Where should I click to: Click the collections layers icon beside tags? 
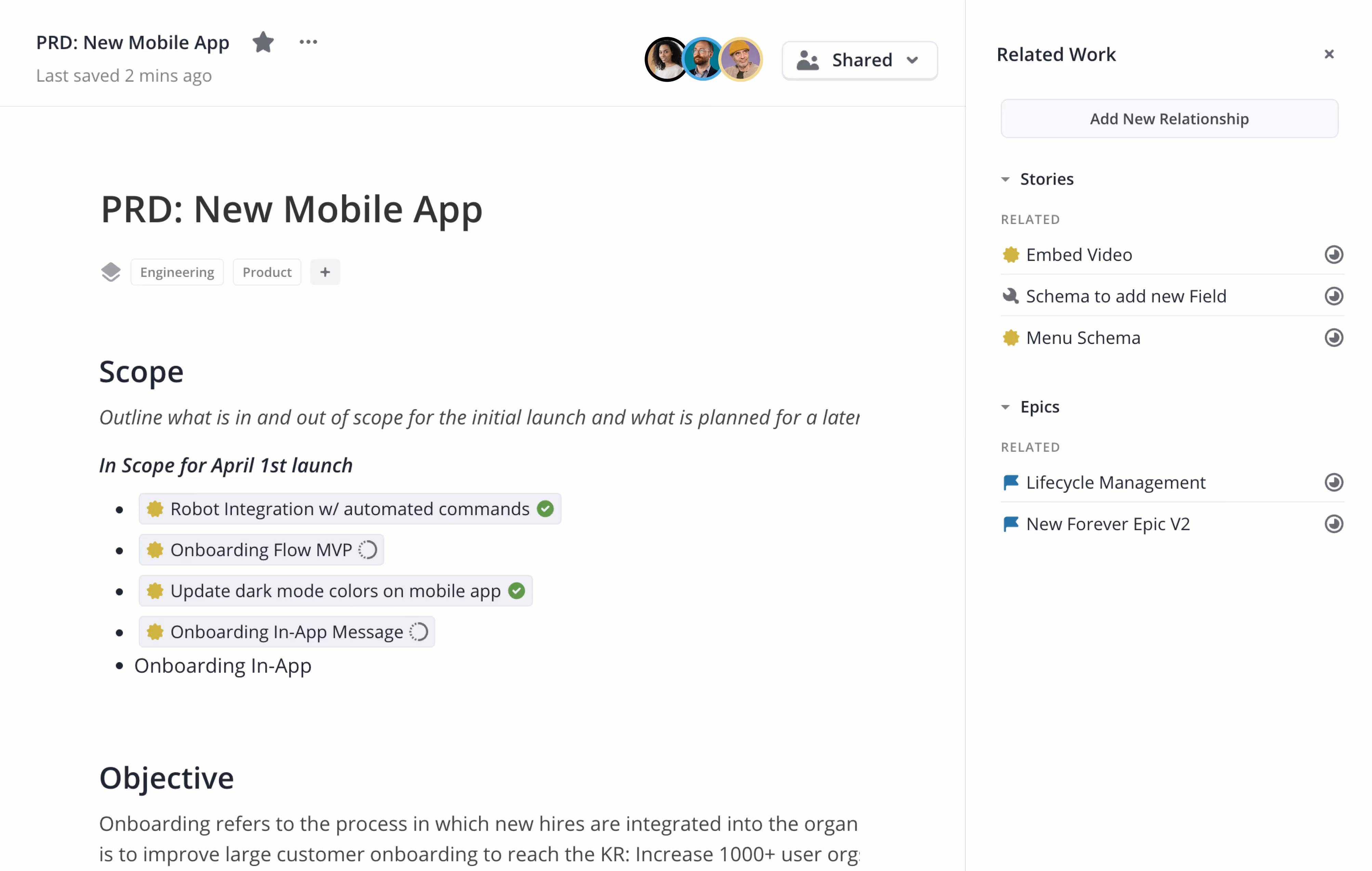[110, 272]
